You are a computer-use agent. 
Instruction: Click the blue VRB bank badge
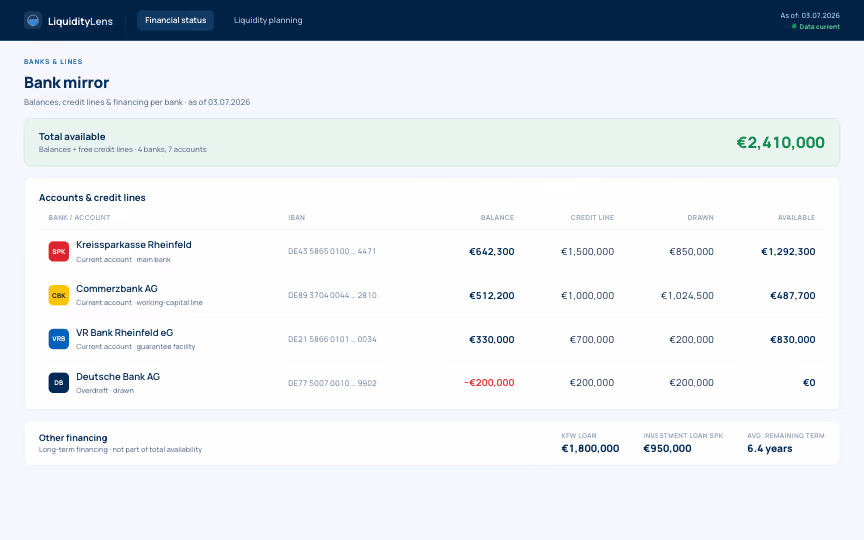tap(58, 339)
